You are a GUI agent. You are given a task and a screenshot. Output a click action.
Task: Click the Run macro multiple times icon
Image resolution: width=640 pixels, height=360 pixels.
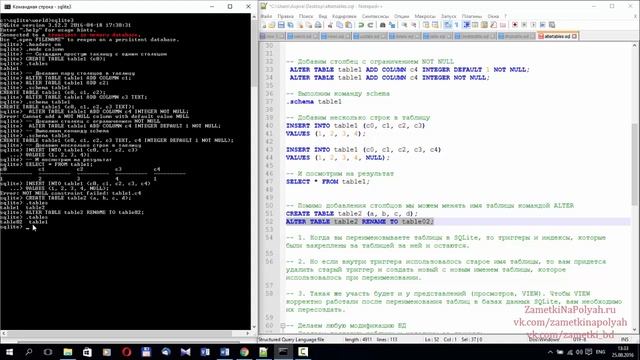(542, 25)
